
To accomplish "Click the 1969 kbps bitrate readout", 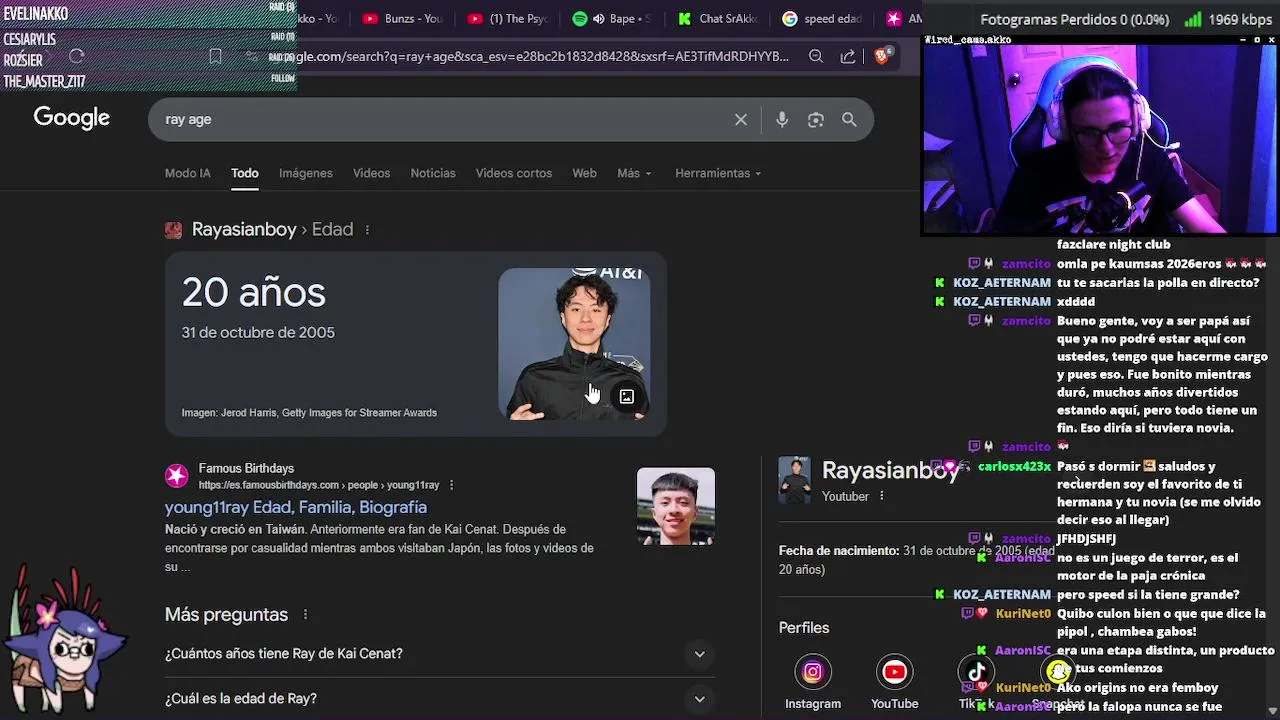I will pyautogui.click(x=1240, y=19).
